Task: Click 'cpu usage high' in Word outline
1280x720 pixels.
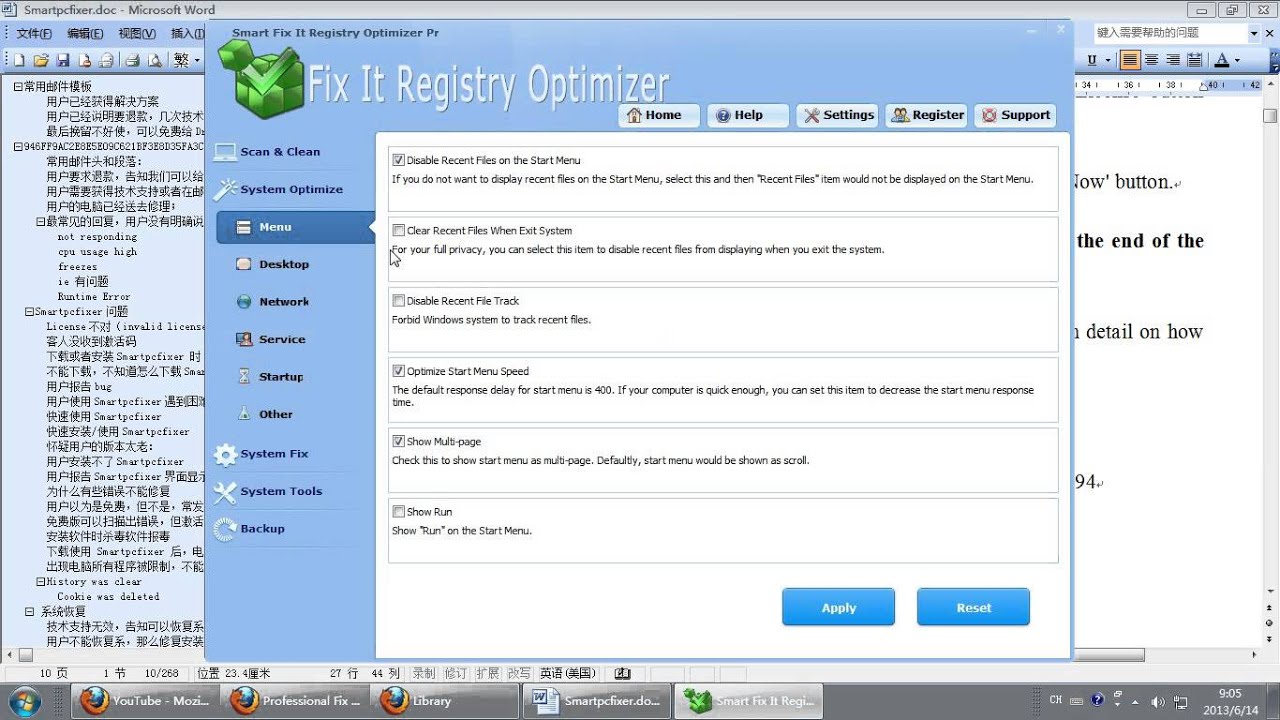Action: [97, 252]
